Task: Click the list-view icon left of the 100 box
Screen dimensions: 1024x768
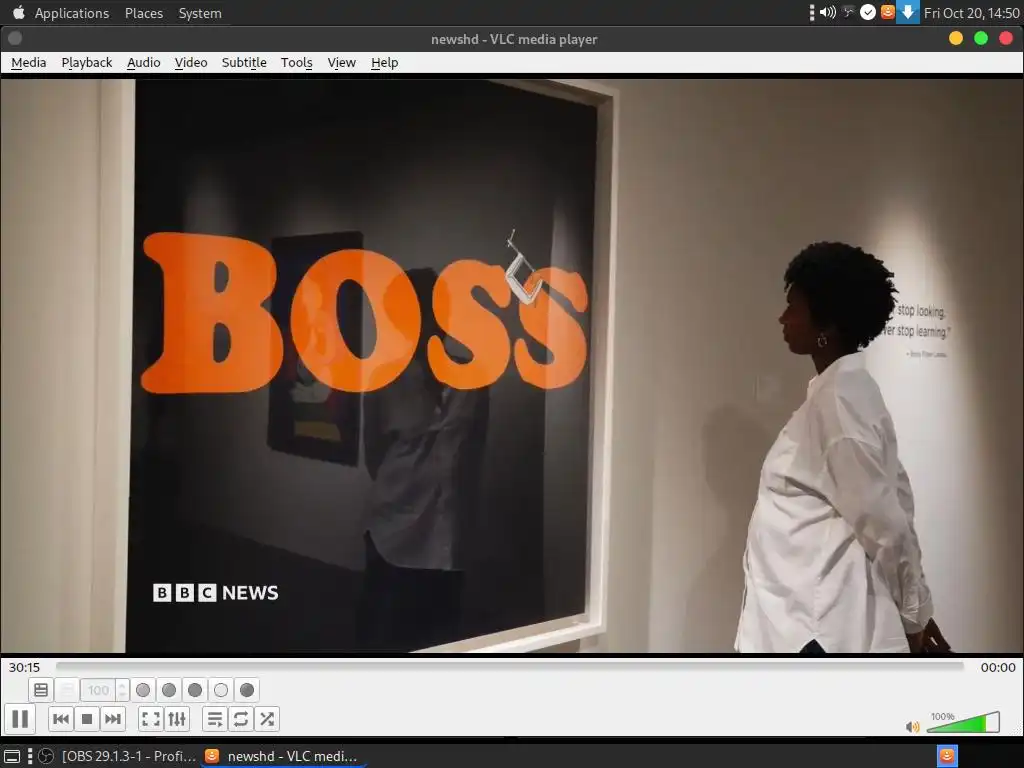Action: (x=40, y=690)
